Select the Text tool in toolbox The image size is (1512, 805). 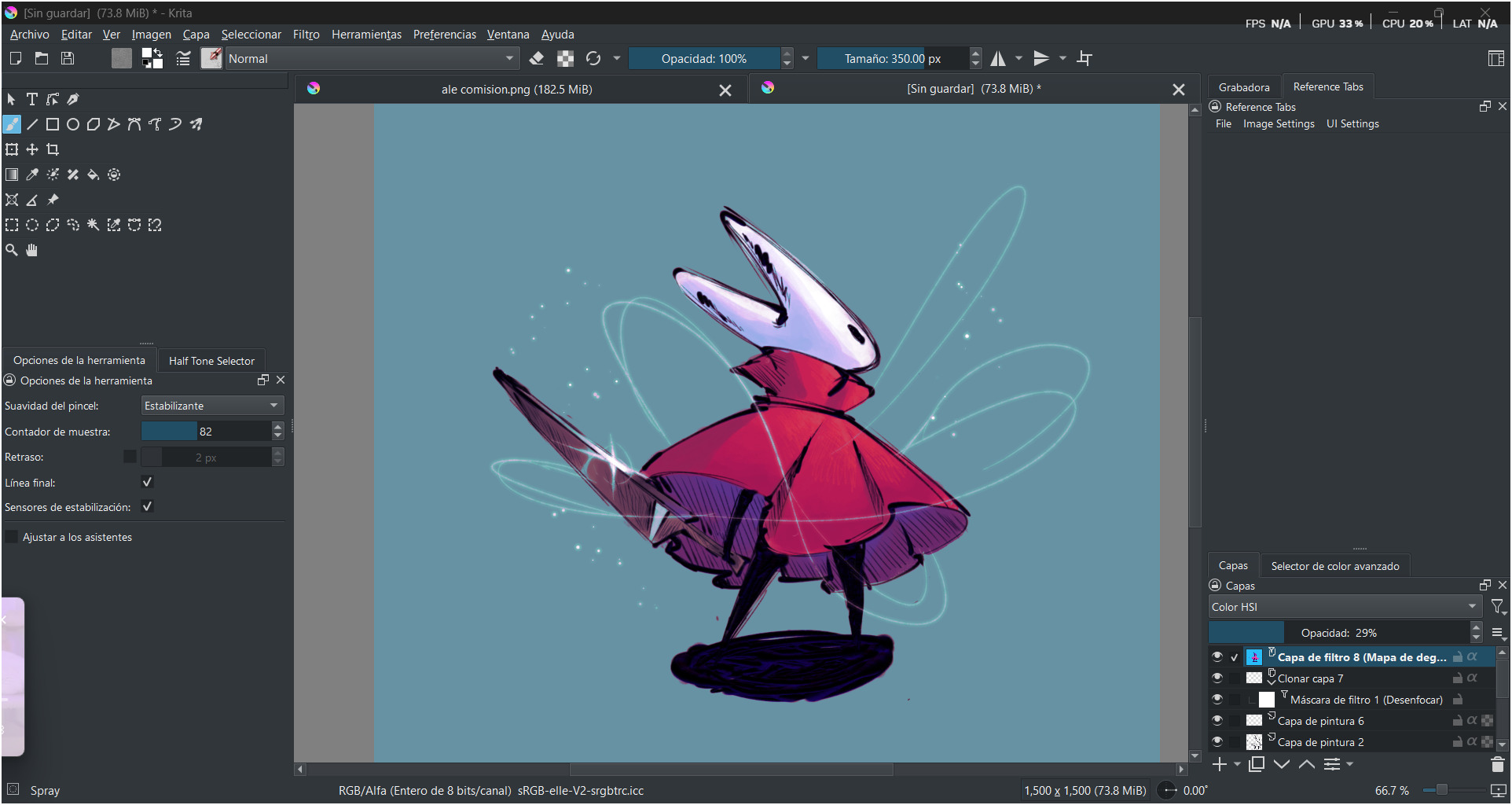32,99
